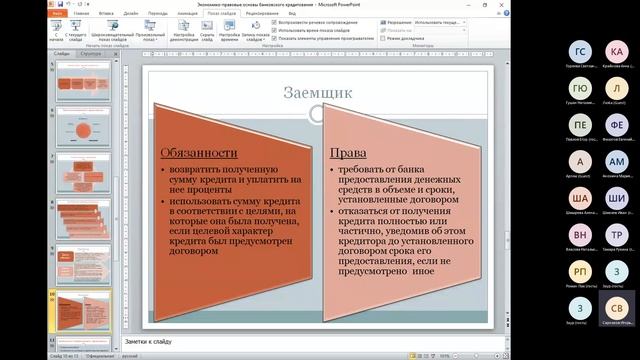The width and height of the screenshot is (640, 360).
Task: Click participant avatar 'ШИ'
Action: point(617,198)
